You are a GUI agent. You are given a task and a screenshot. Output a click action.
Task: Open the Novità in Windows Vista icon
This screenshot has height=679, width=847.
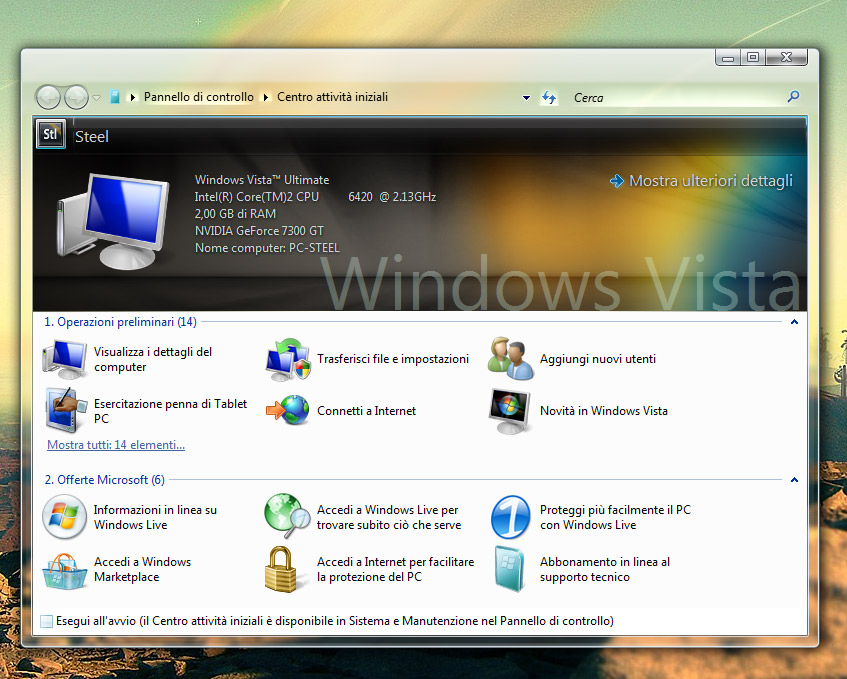click(510, 411)
